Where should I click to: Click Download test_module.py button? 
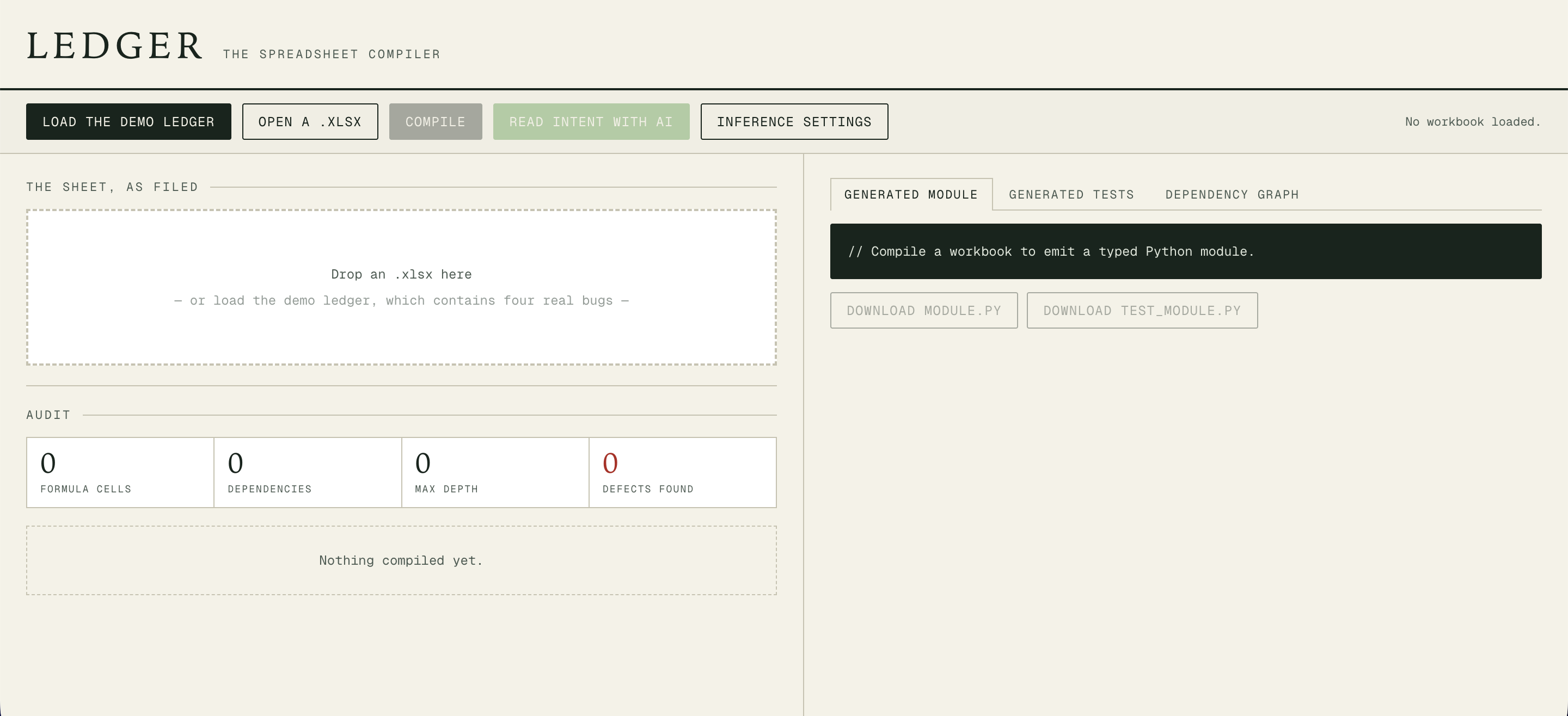pos(1142,310)
